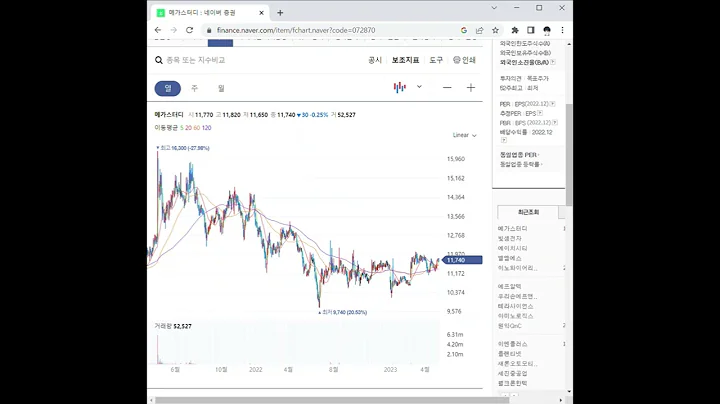Go back with browser back arrow
The image size is (720, 404).
158,30
